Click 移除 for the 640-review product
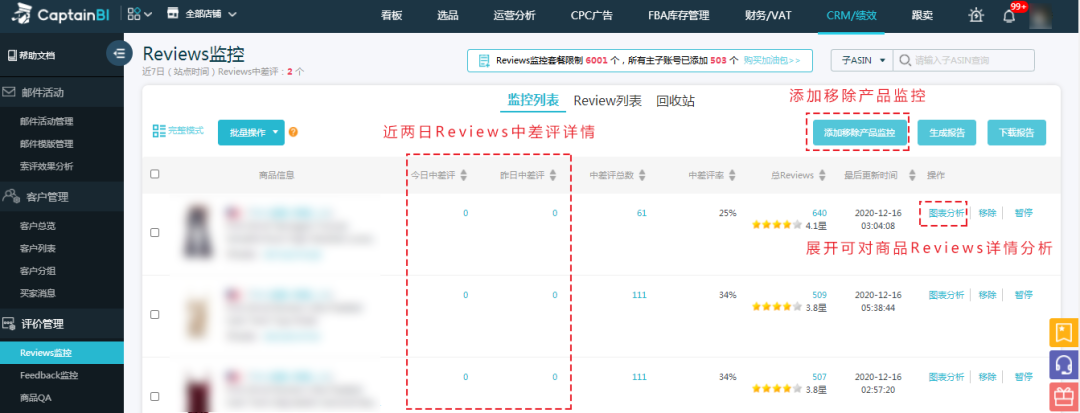The image size is (1080, 413). [987, 213]
